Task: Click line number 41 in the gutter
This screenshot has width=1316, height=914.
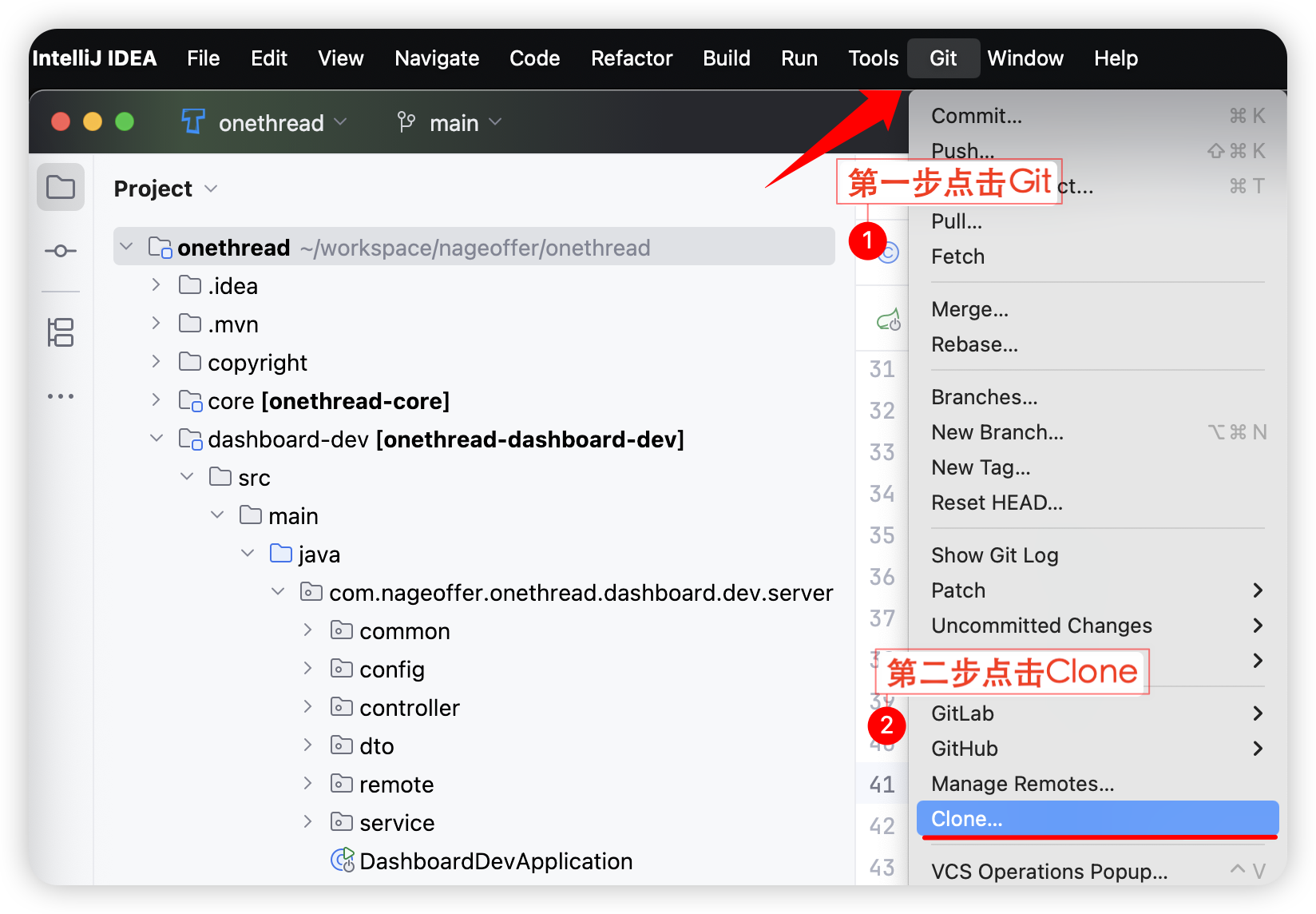Action: tap(882, 784)
